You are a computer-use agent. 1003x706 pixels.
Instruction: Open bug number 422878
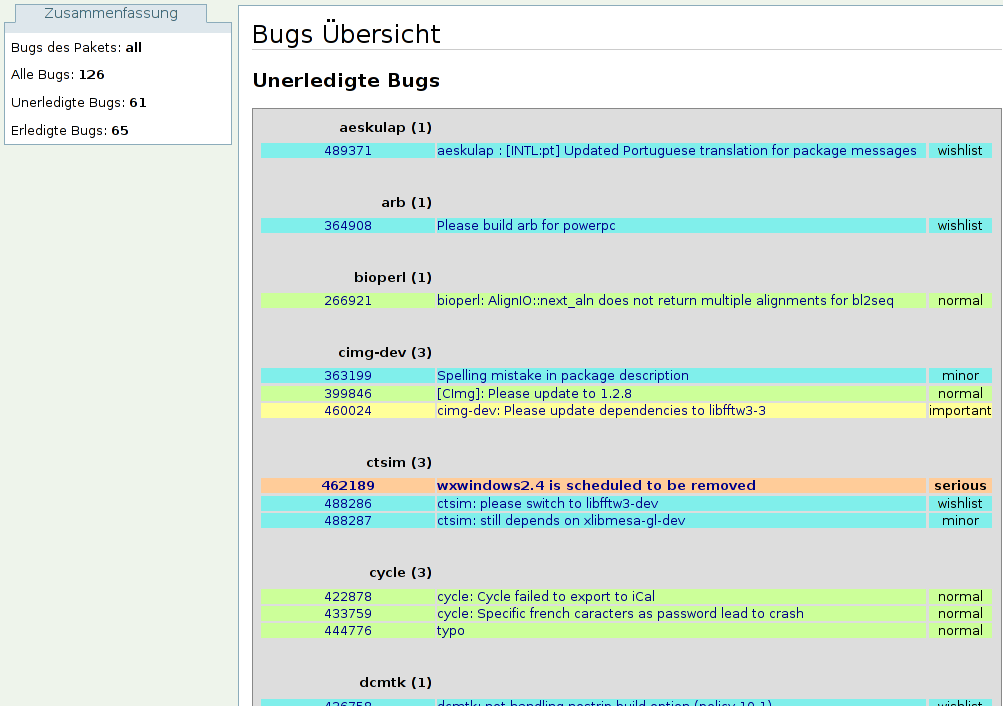[x=347, y=597]
